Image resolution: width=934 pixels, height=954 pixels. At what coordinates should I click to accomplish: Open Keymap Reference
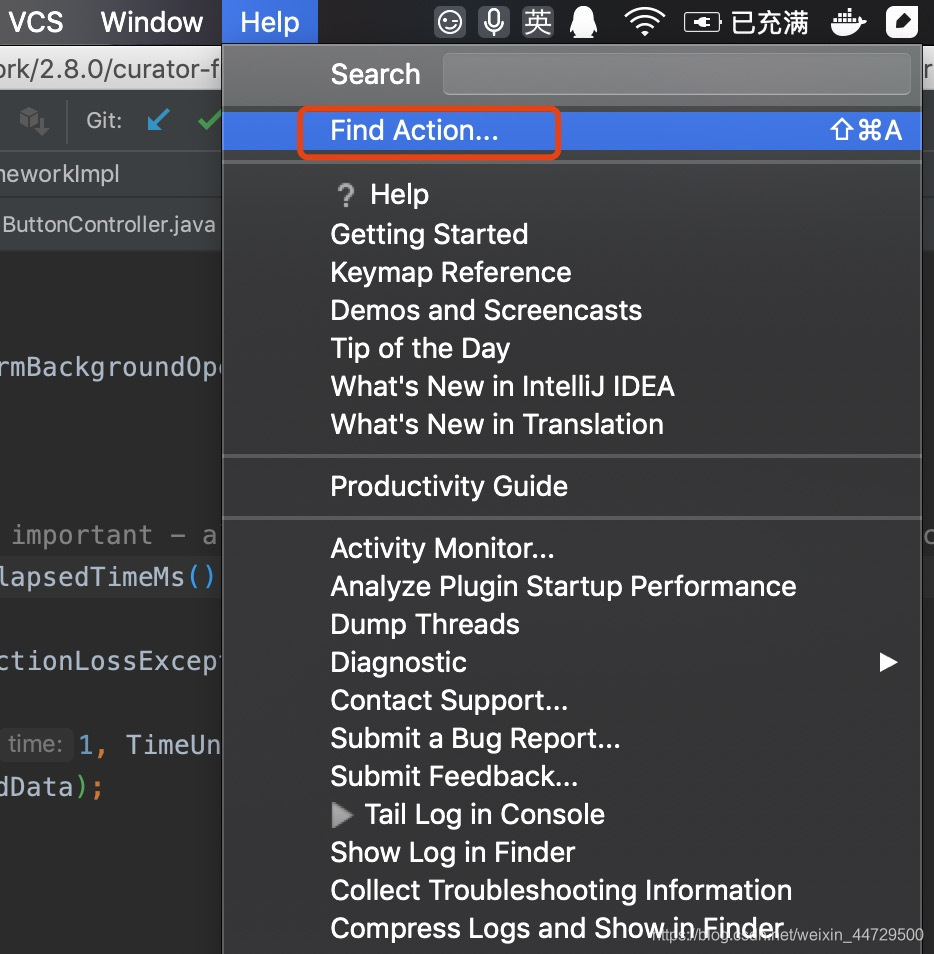451,272
